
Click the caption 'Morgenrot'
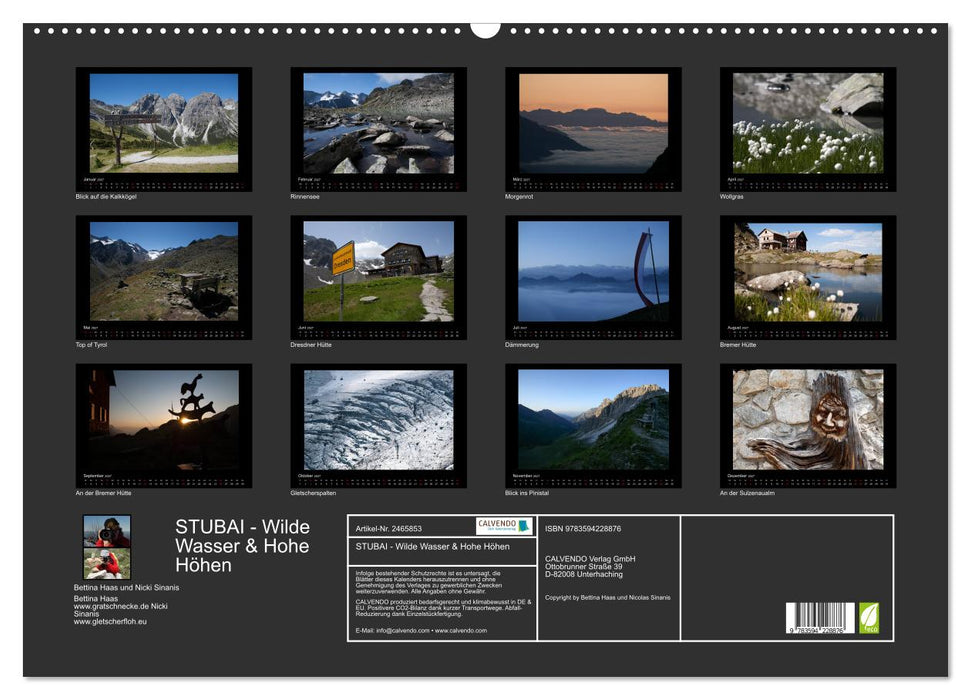(x=519, y=196)
